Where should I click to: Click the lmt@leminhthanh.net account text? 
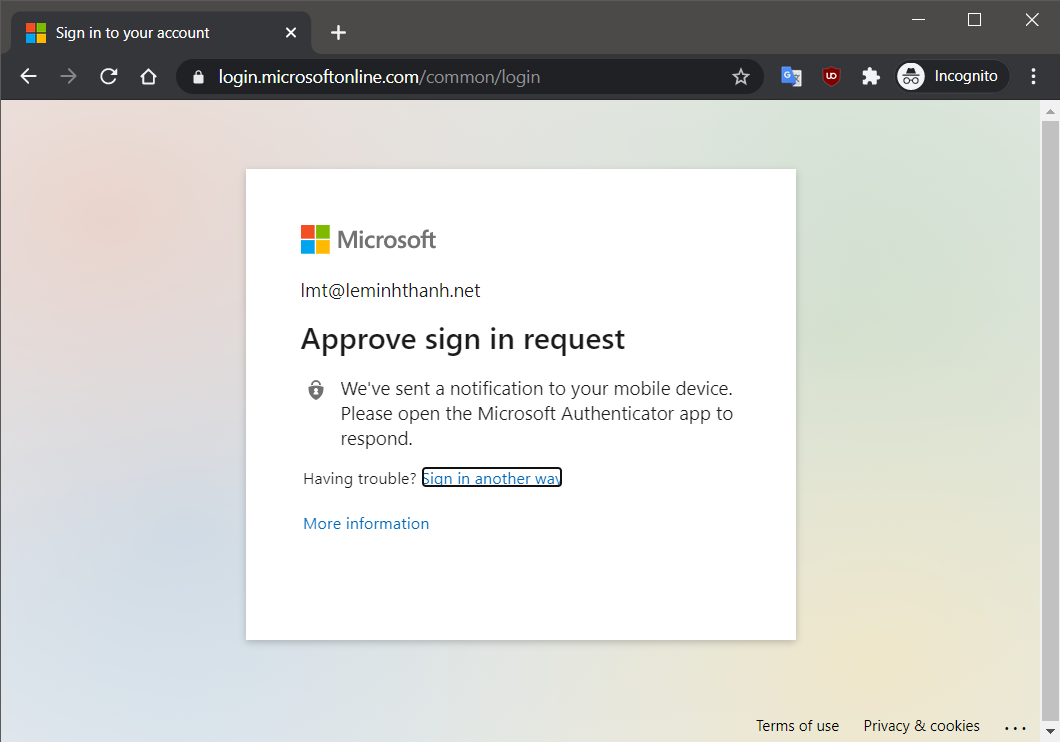click(390, 291)
